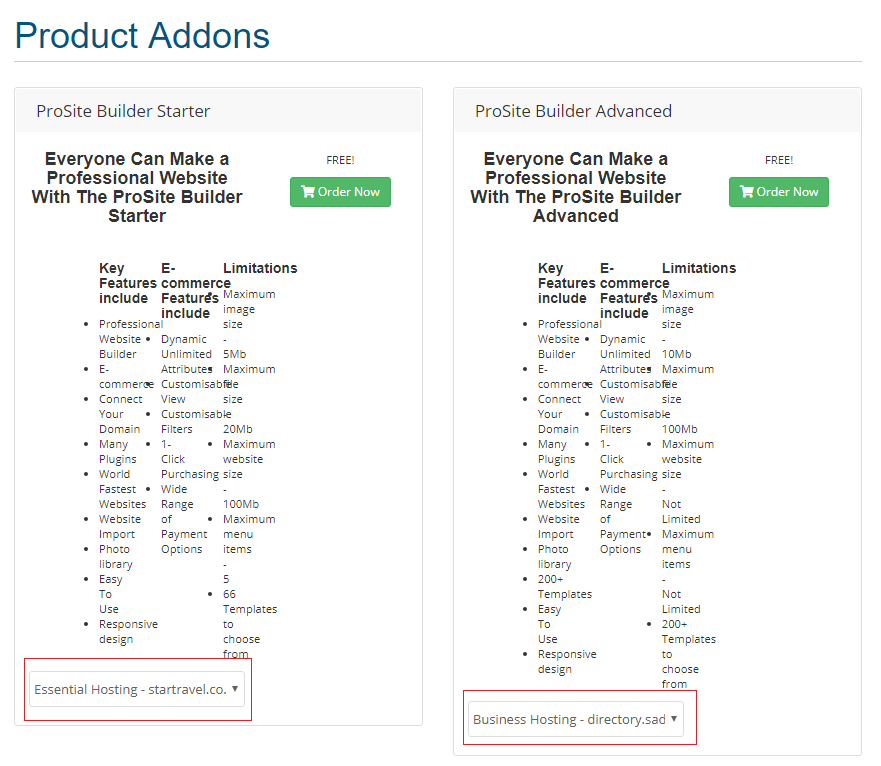Open the Business Hosting - directory.sad dropdown

point(575,719)
